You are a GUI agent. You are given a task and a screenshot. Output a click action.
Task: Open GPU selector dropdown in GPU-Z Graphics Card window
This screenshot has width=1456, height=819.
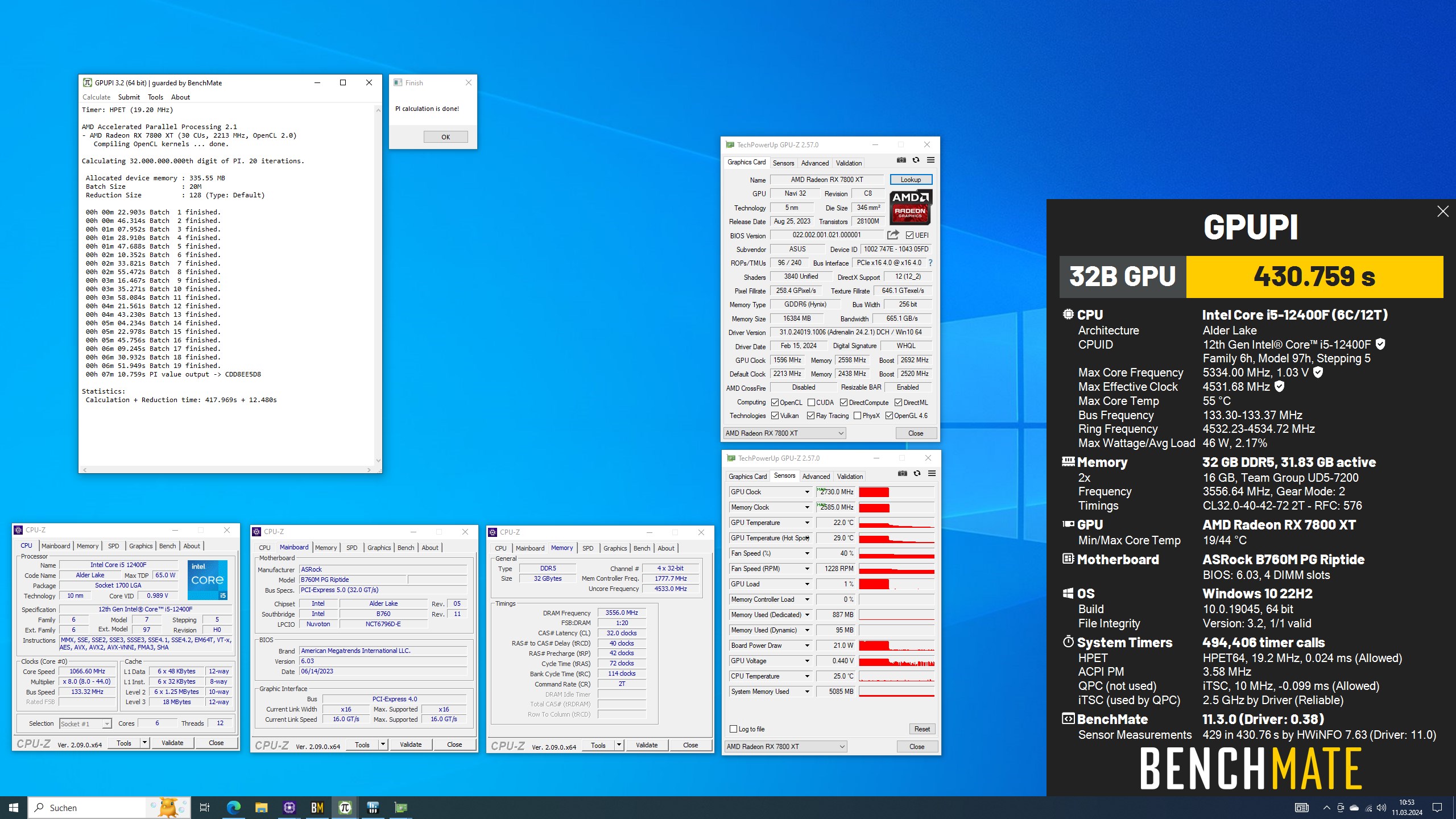[784, 433]
